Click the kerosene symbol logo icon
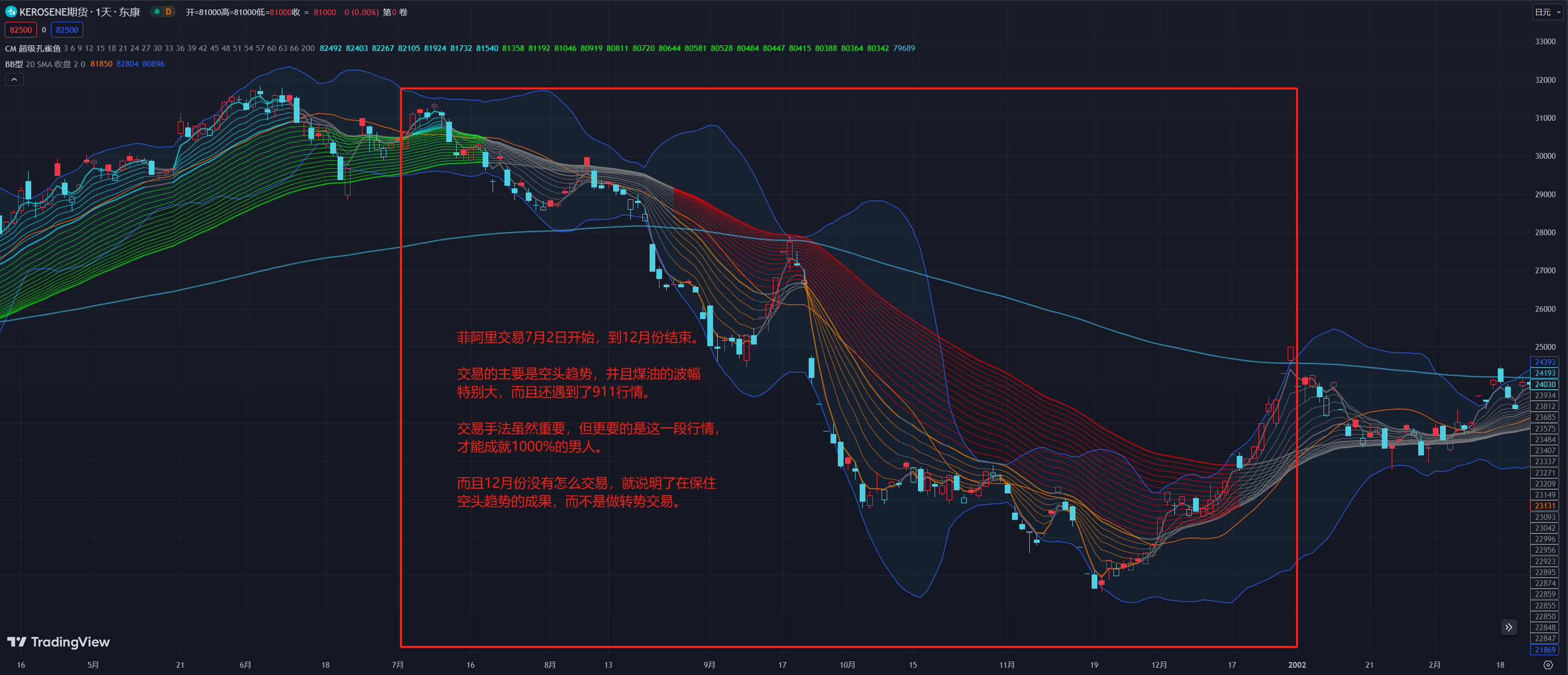This screenshot has width=1568, height=675. coord(10,11)
